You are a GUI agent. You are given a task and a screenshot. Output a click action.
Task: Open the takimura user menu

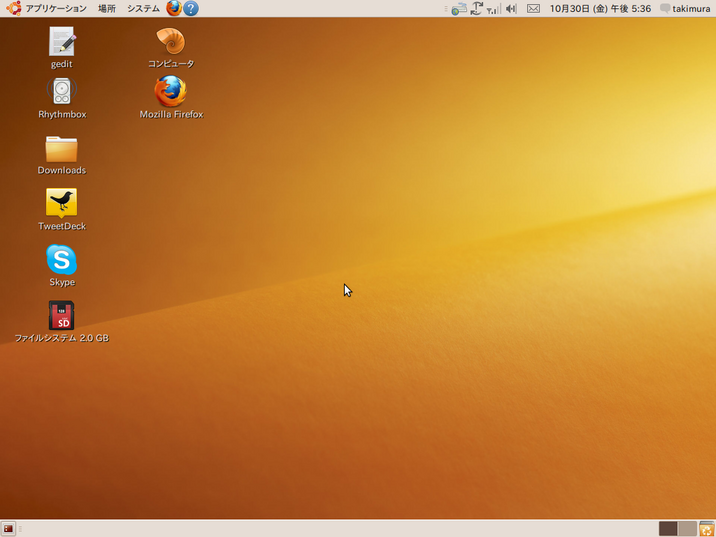[x=685, y=9]
